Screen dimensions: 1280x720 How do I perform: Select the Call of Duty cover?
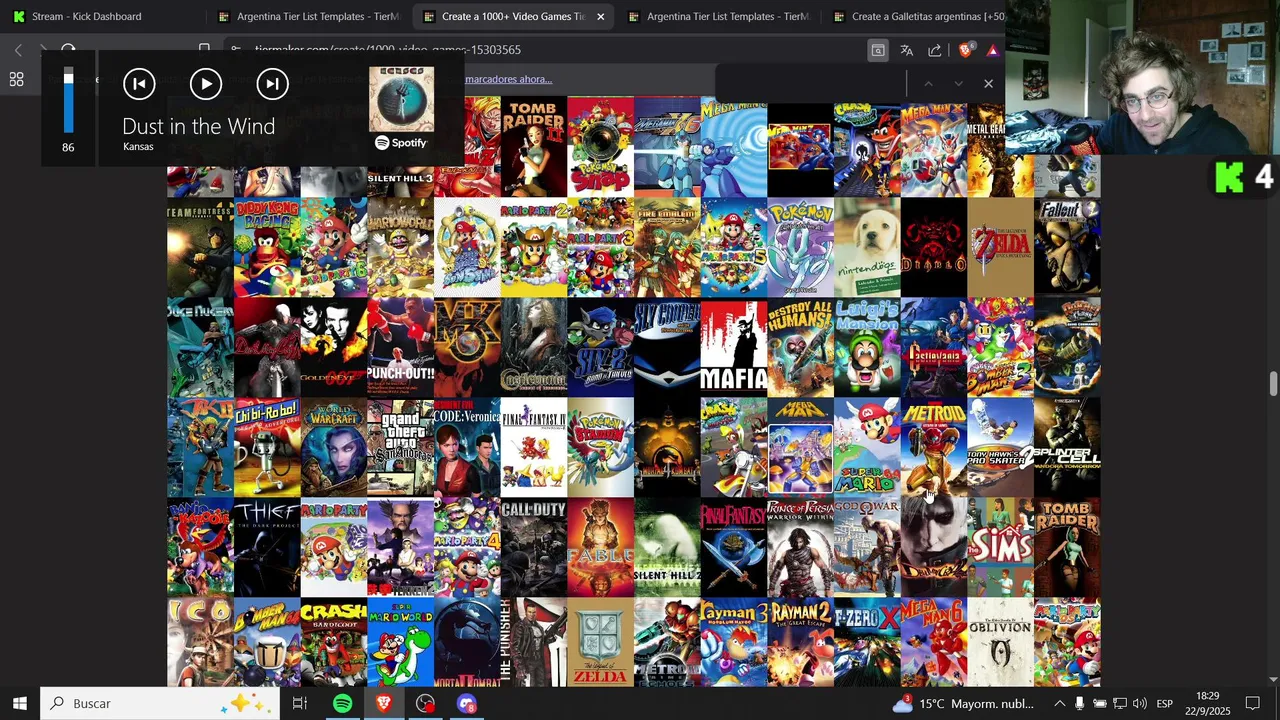coord(533,547)
